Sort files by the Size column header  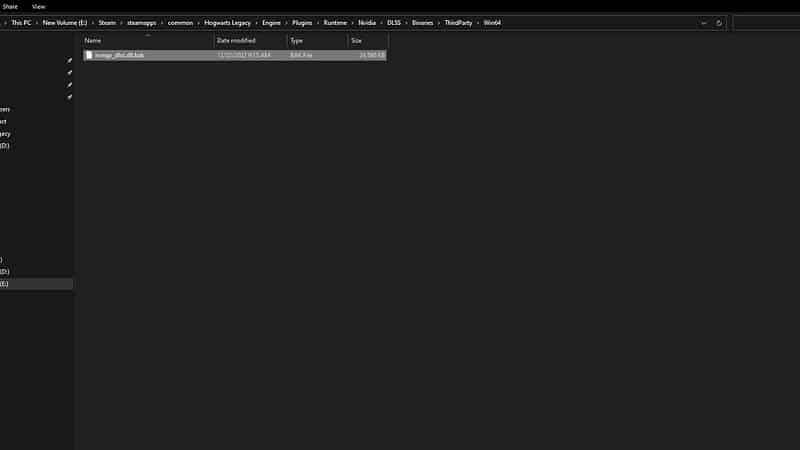pyautogui.click(x=356, y=40)
